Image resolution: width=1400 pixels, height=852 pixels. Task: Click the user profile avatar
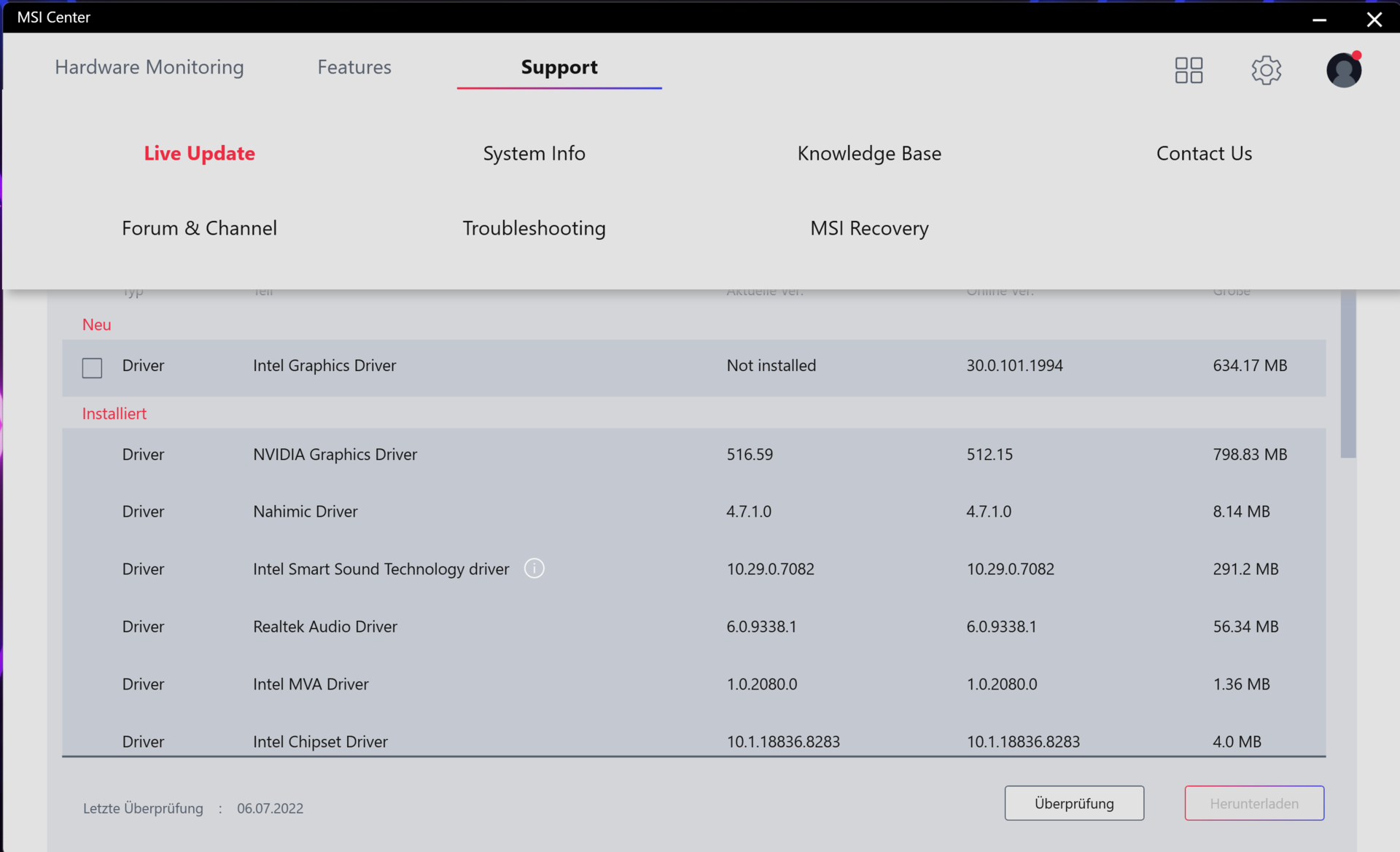(x=1343, y=71)
